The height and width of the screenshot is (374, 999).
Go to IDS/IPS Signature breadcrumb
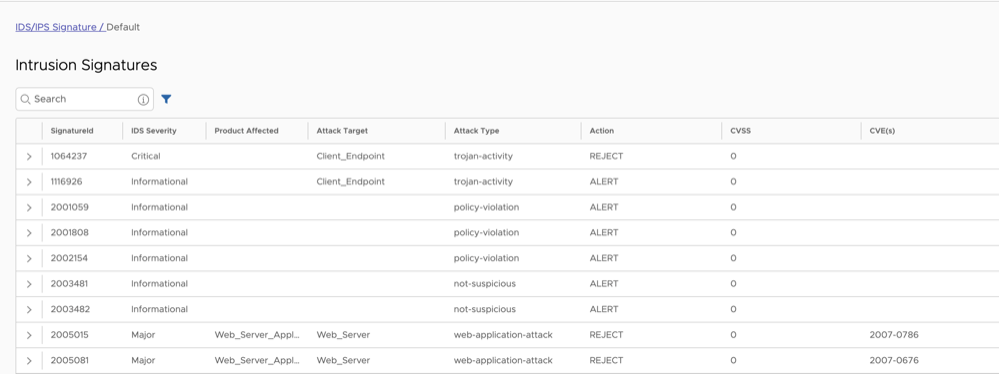click(60, 27)
